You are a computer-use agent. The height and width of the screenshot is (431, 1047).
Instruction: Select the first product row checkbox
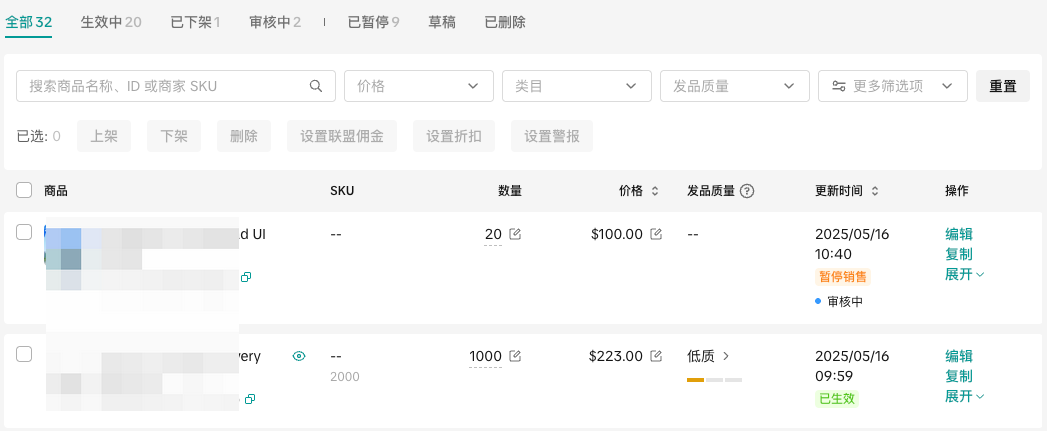point(24,232)
